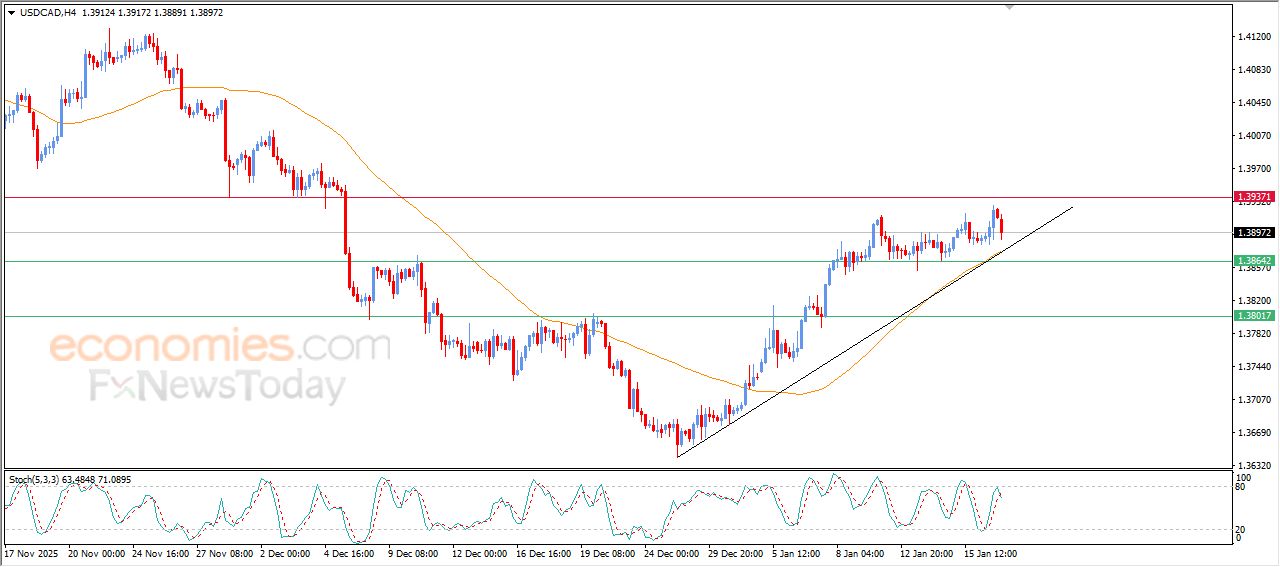Viewport: 1280px width, 567px height.
Task: Click the 17 Nov 2025 date label
Action: [x=31, y=553]
